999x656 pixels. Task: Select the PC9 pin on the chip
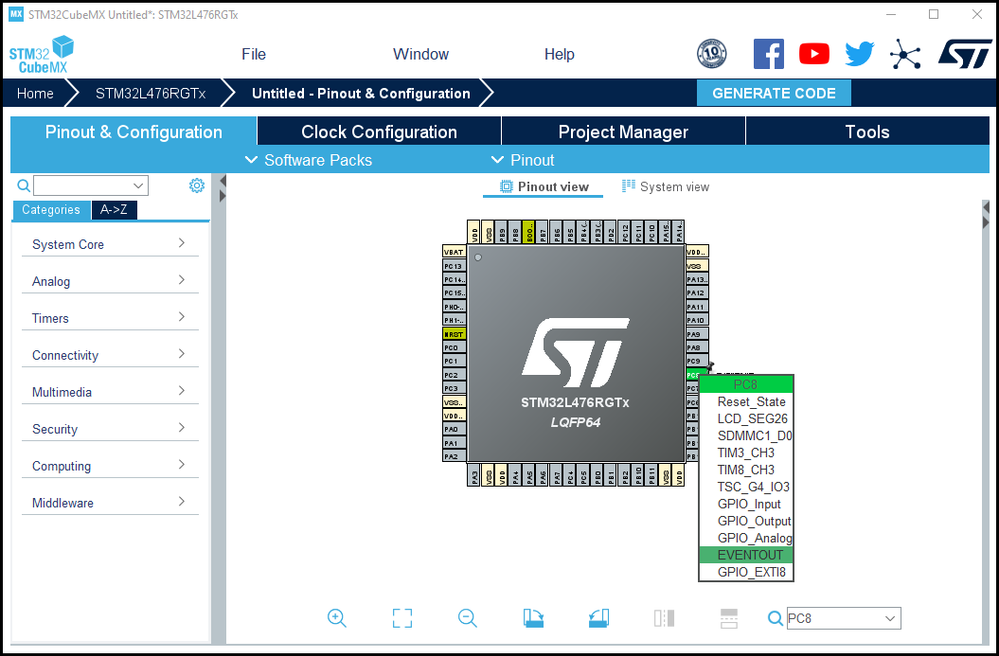pyautogui.click(x=697, y=360)
